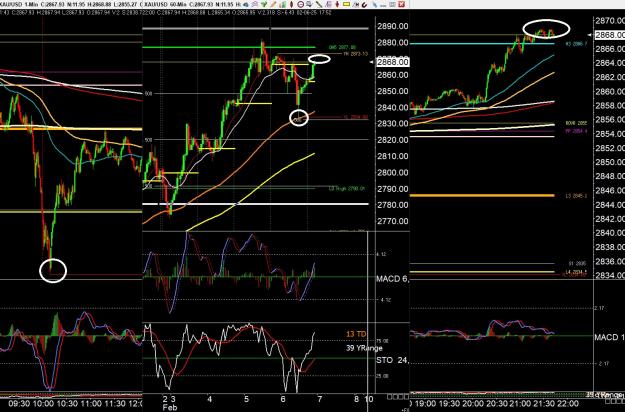Click the 2868.0 price tag on right chart axis
The height and width of the screenshot is (412, 625).
(610, 35)
